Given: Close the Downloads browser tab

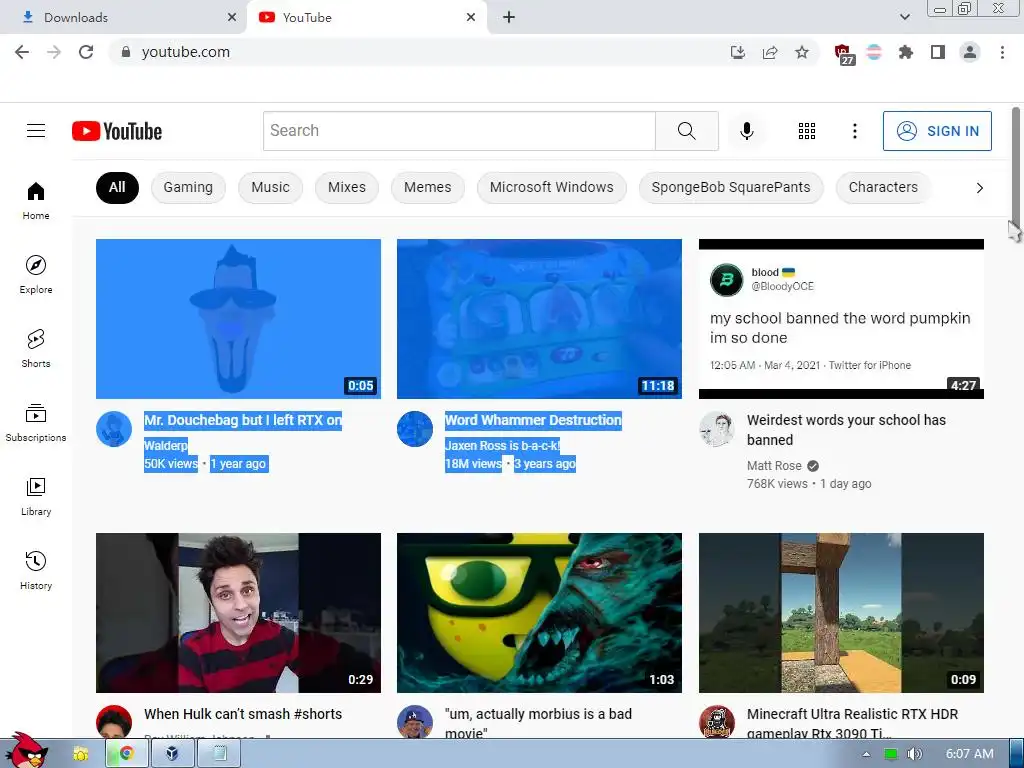Looking at the screenshot, I should click(231, 18).
